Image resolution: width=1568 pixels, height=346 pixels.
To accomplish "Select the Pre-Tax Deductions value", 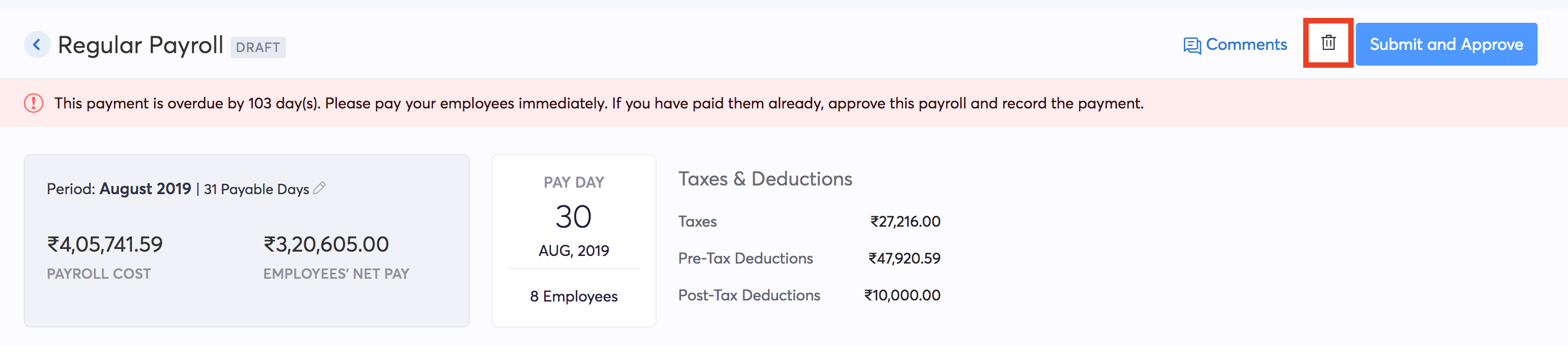I will 905,258.
